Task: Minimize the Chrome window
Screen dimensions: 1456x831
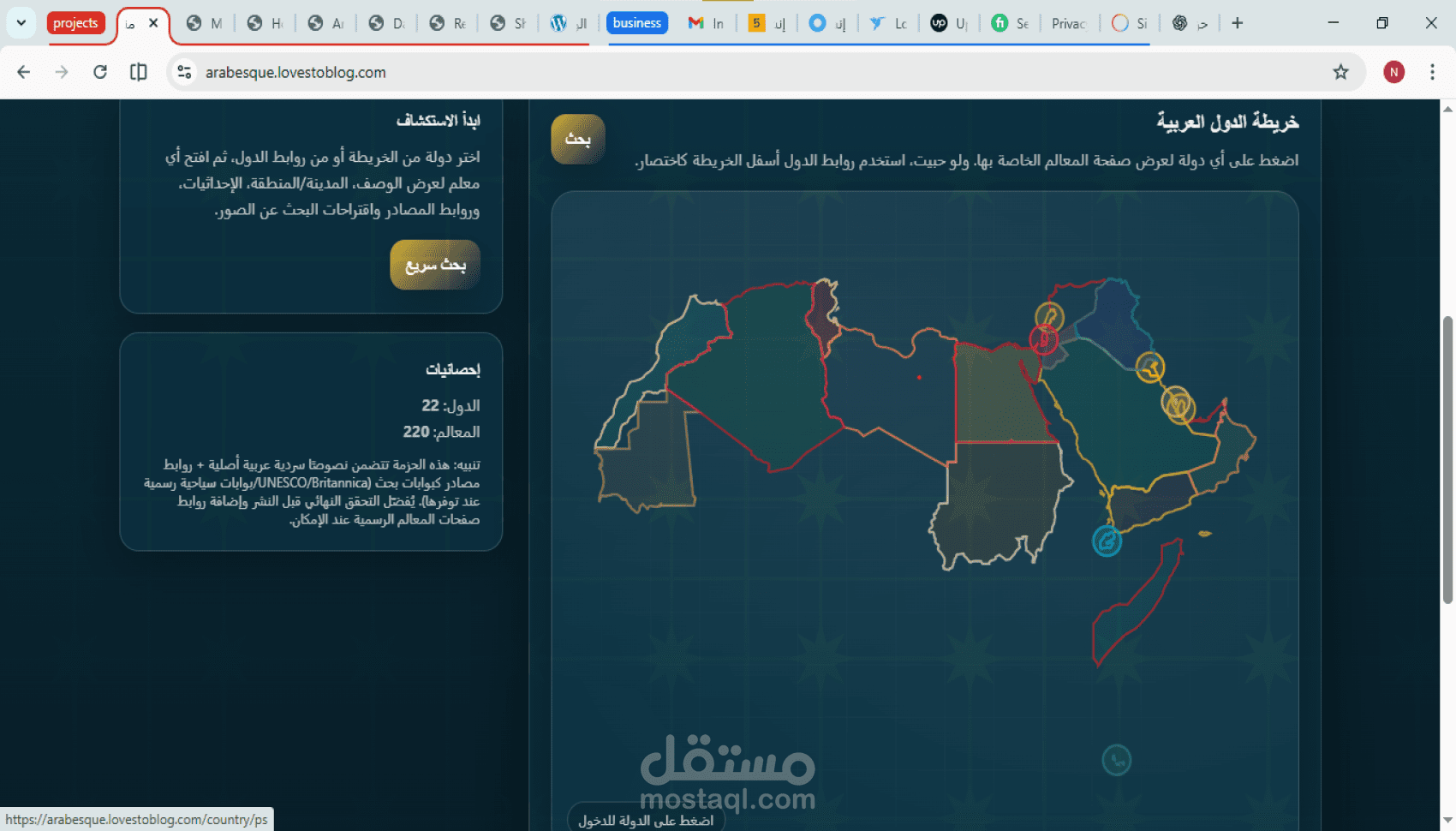Action: [1334, 23]
